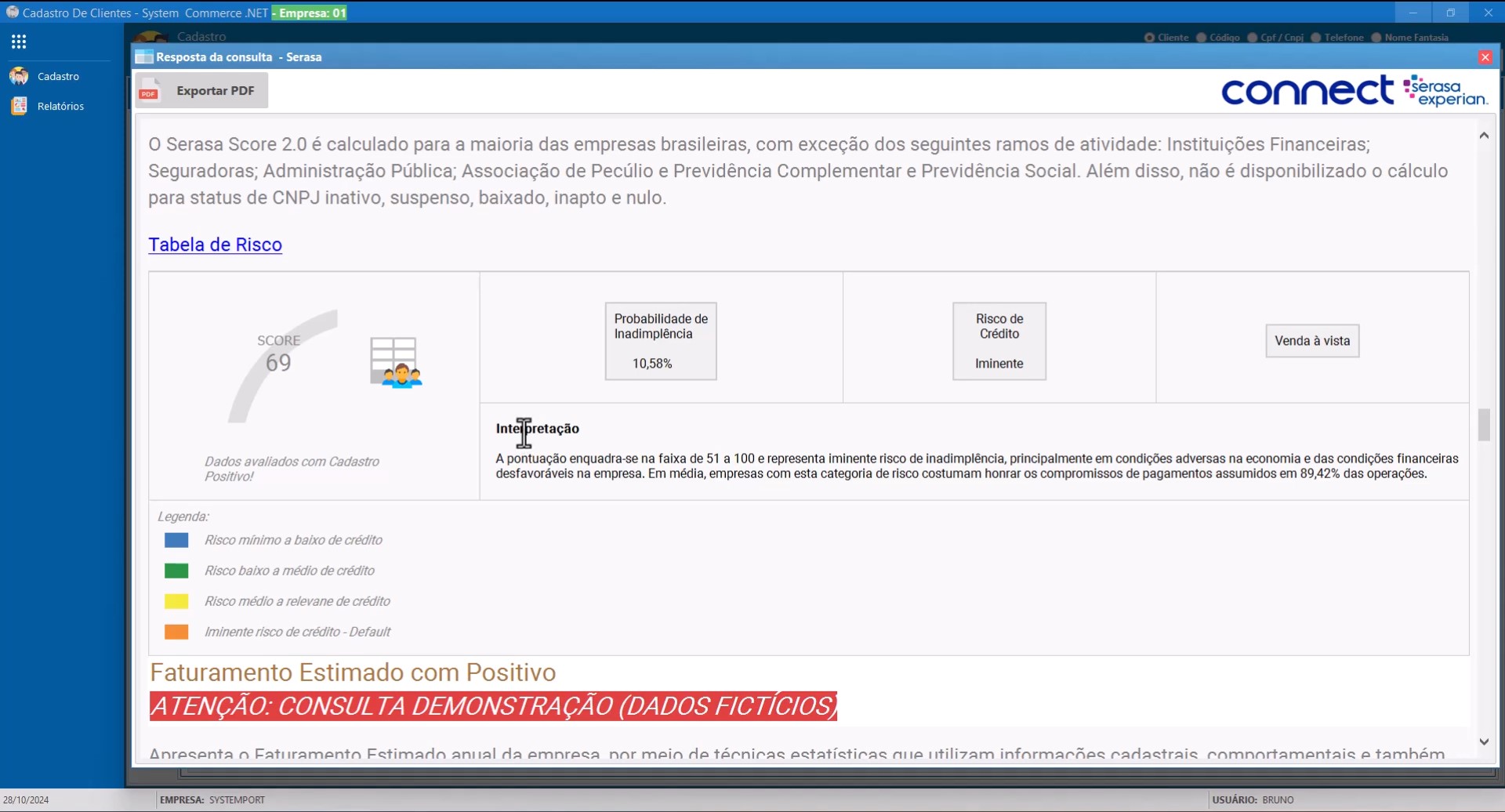Click the vertical scrollbar thumb
The height and width of the screenshot is (812, 1505).
click(x=1483, y=425)
